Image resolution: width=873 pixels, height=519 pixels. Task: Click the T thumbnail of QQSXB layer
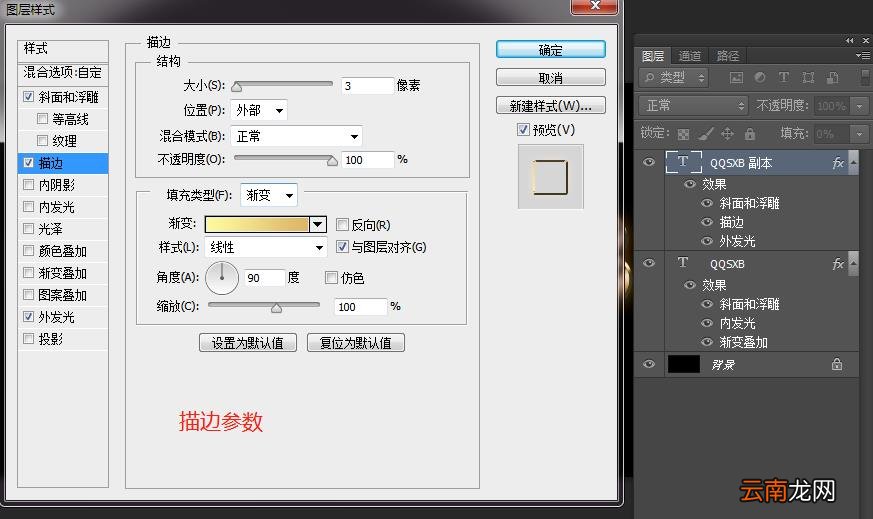tap(683, 262)
